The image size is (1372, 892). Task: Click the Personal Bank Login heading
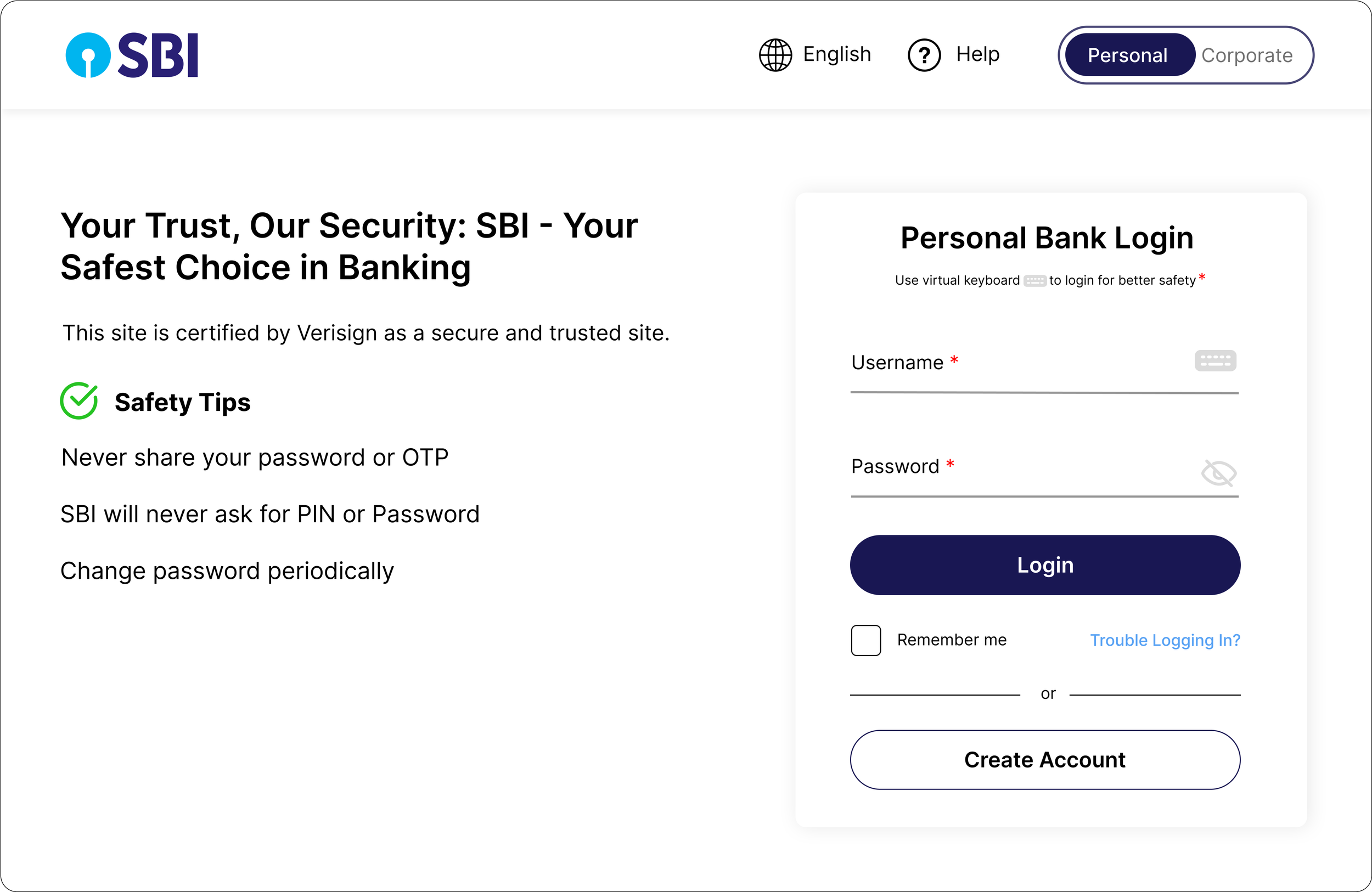[x=1047, y=238]
